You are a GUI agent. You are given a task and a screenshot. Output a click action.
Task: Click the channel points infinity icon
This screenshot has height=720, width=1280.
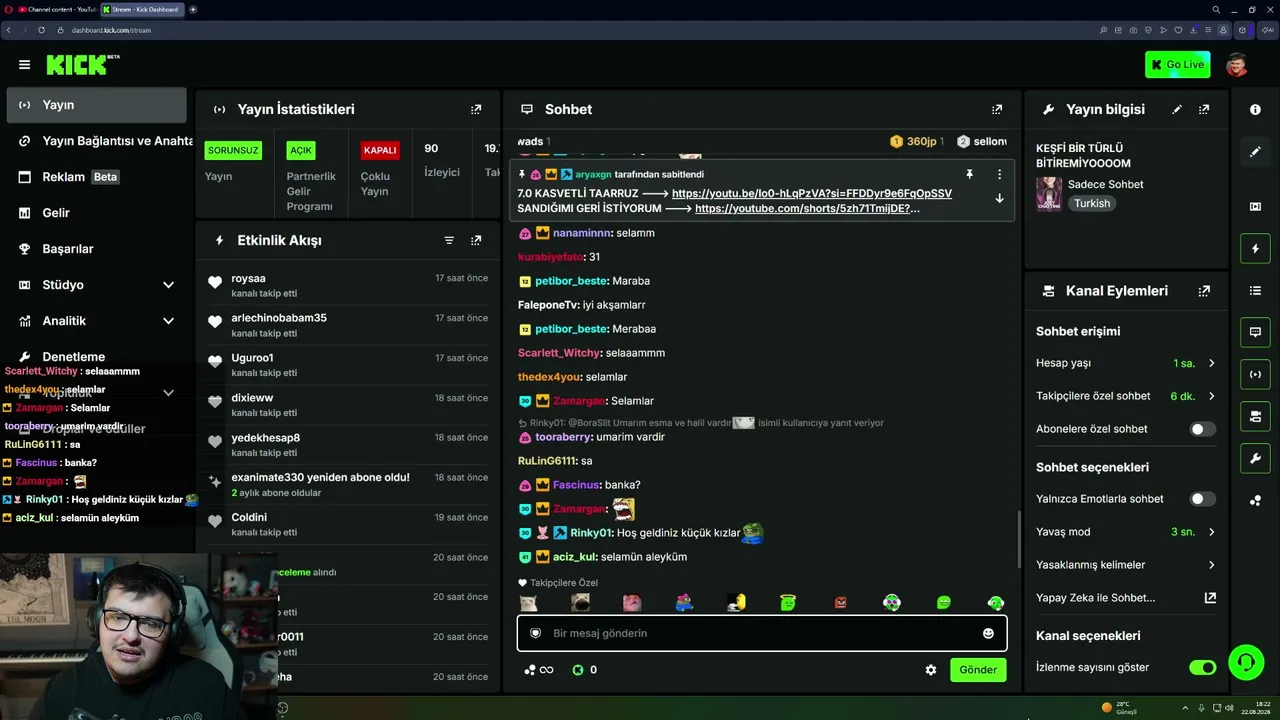click(x=540, y=670)
